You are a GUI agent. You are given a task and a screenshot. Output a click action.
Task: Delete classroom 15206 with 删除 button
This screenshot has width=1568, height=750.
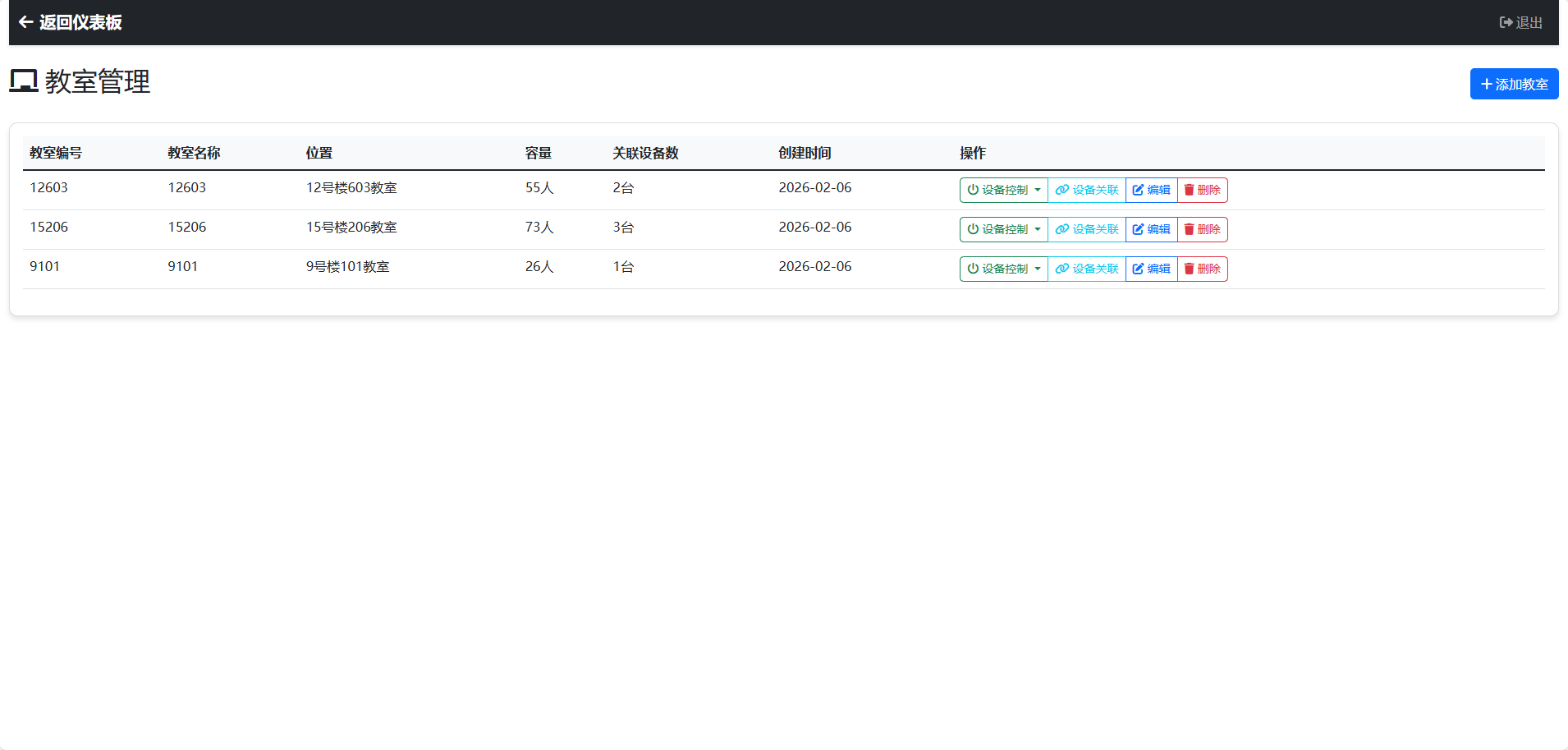pos(1203,229)
